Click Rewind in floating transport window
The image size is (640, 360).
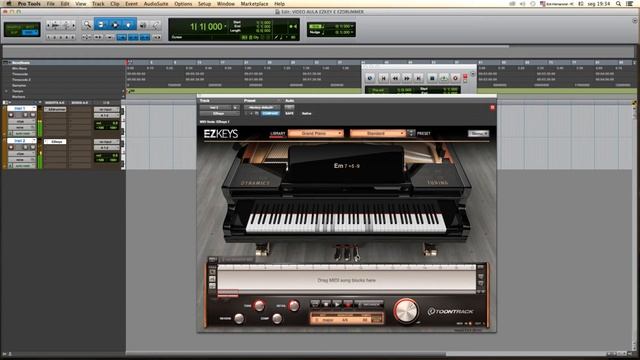395,78
